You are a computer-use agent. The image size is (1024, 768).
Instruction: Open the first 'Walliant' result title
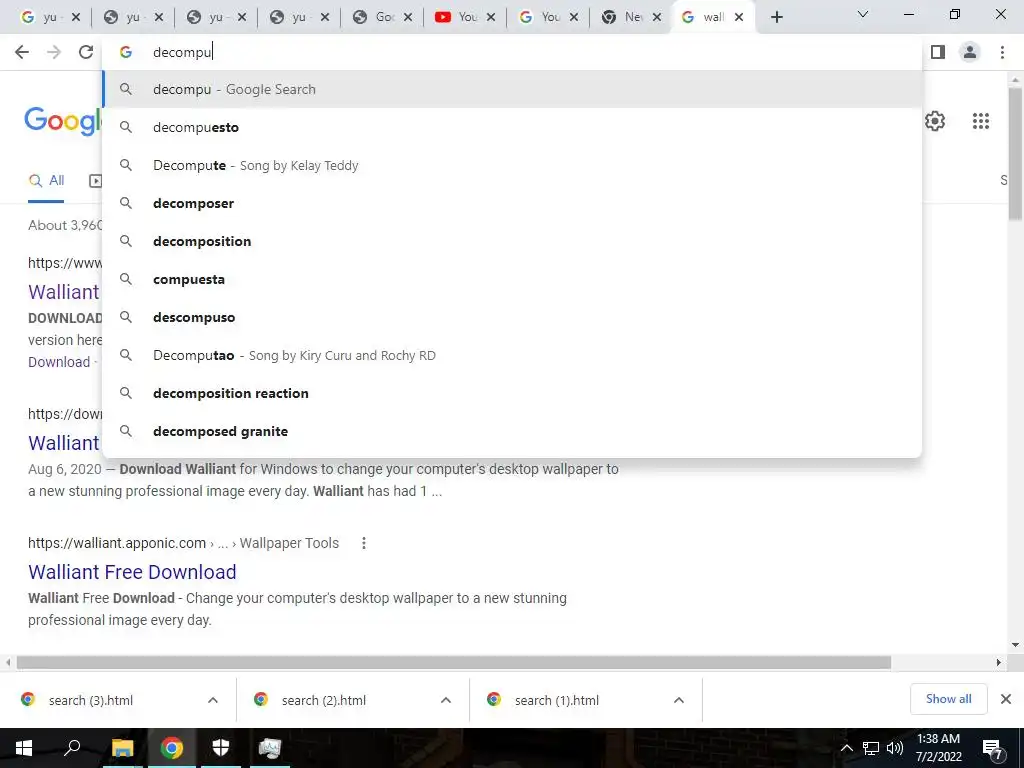tap(64, 292)
